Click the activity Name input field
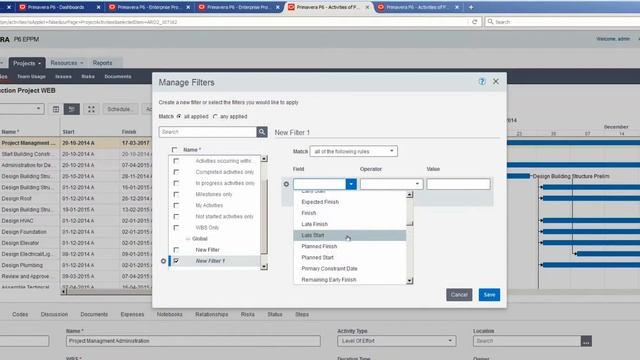The height and width of the screenshot is (360, 640). pyautogui.click(x=193, y=341)
